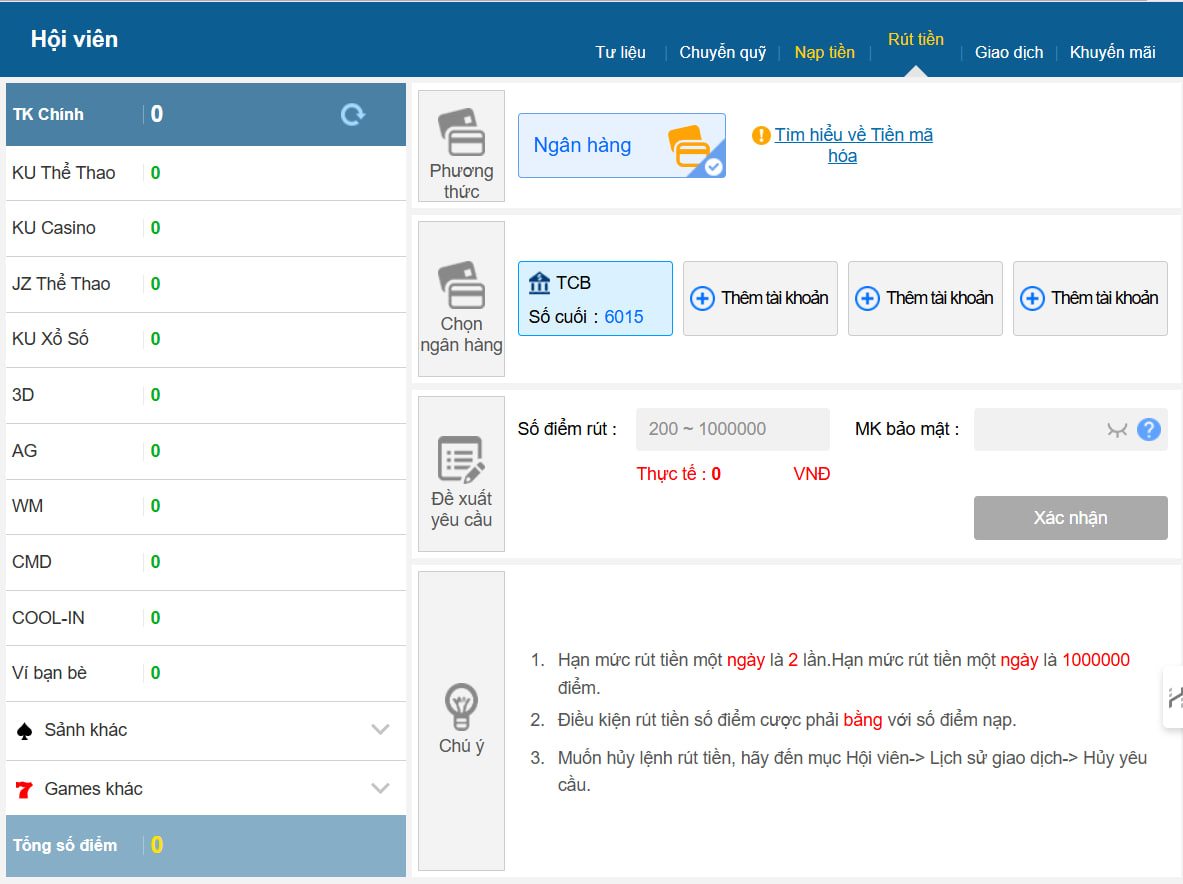
Task: Click the Đề xuất yêu cầu form icon
Action: point(461,459)
